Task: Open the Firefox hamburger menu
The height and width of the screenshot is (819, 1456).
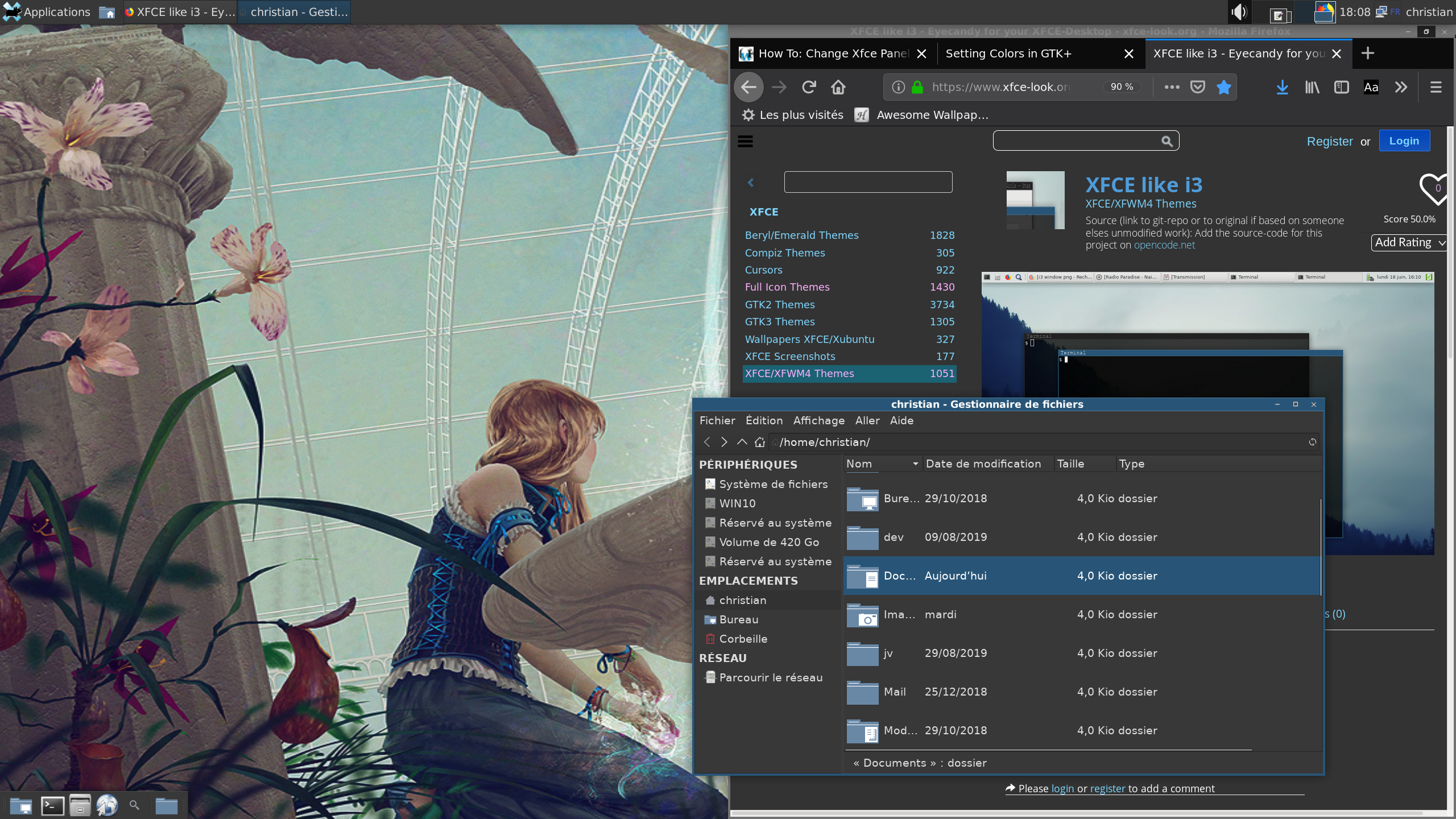Action: [x=1436, y=87]
